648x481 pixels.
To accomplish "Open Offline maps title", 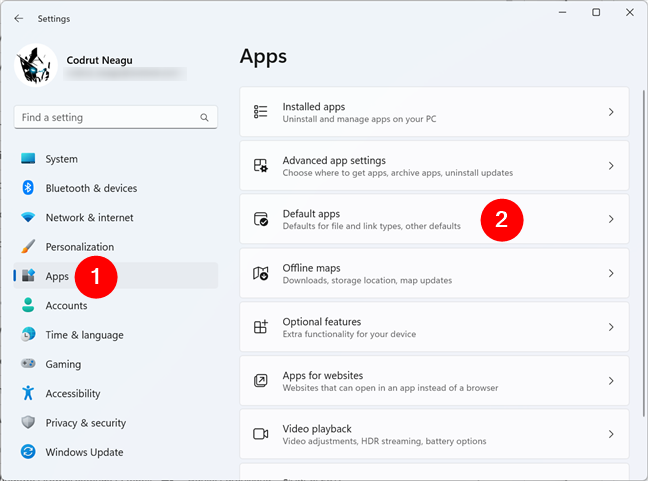I will pyautogui.click(x=311, y=268).
